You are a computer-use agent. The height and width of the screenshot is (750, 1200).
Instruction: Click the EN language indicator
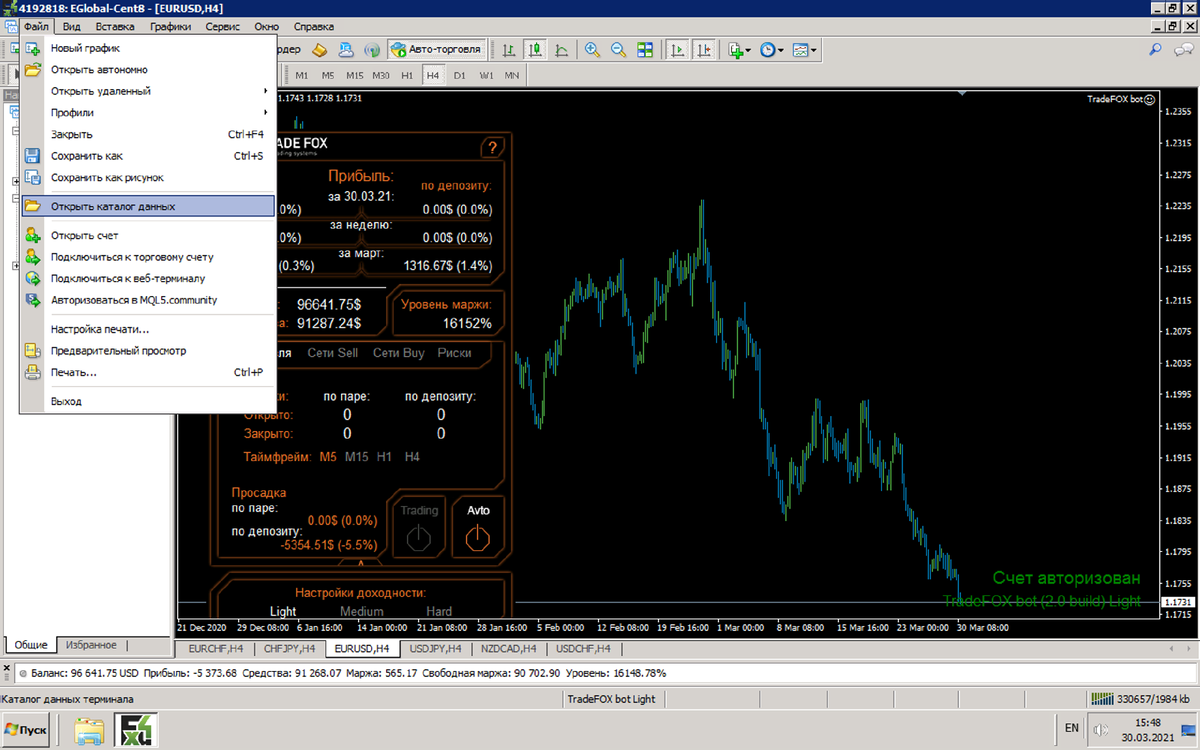click(x=1071, y=728)
